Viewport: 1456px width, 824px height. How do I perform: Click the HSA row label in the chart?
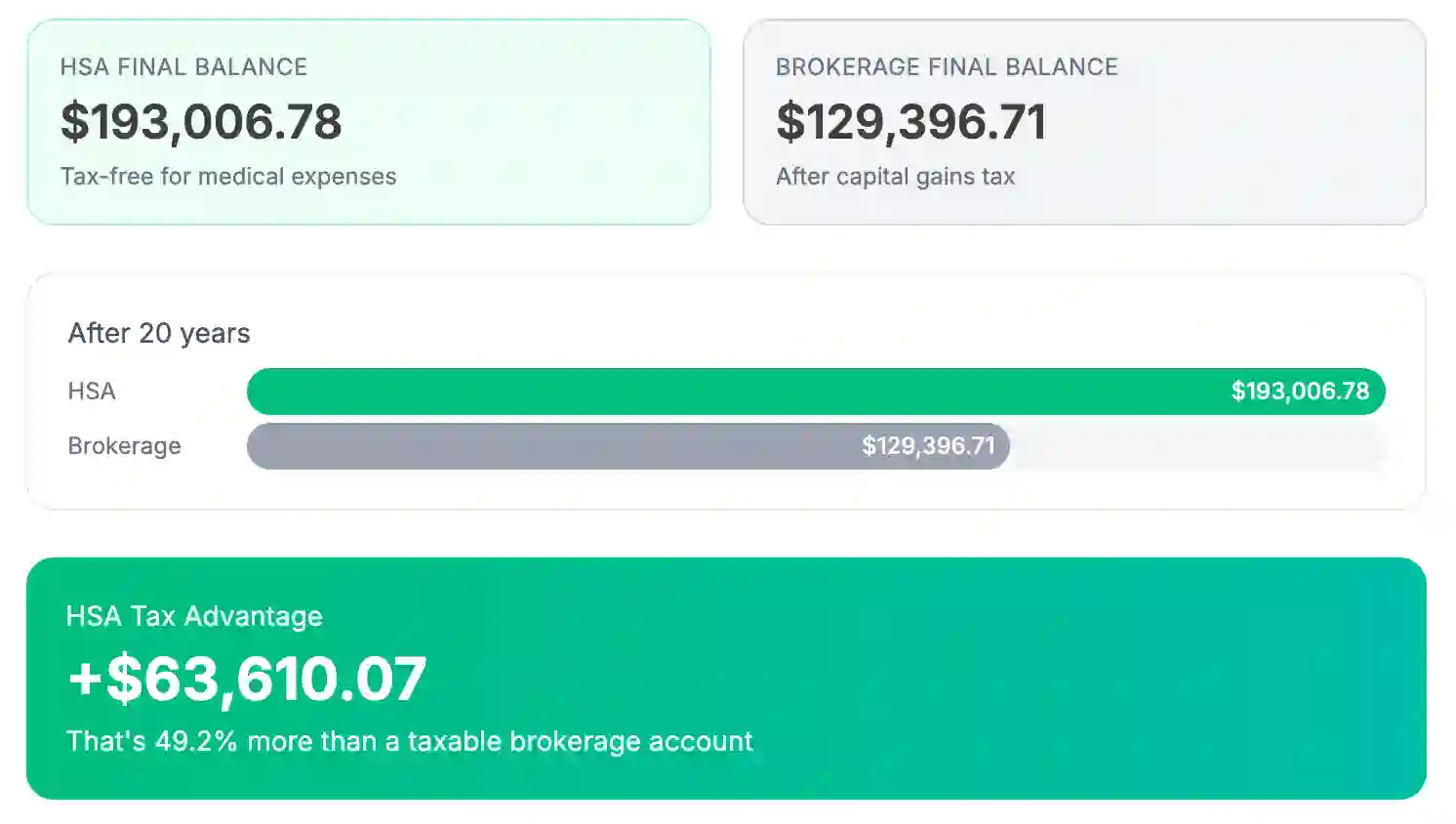[x=92, y=391]
